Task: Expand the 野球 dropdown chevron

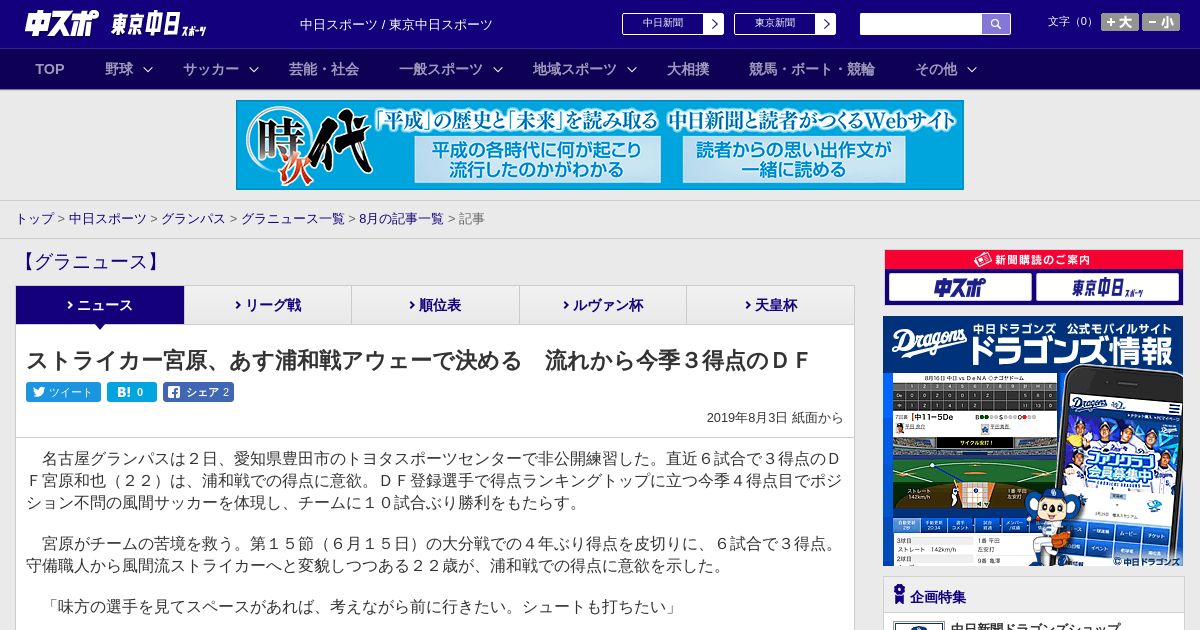Action: click(x=148, y=70)
